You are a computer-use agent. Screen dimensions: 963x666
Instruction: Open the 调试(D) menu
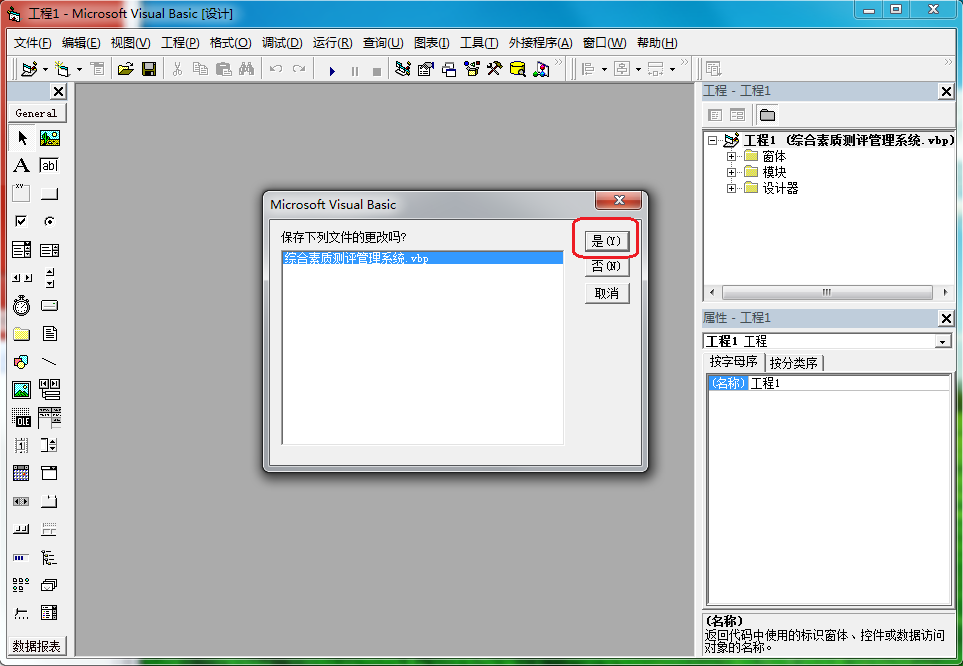(282, 42)
